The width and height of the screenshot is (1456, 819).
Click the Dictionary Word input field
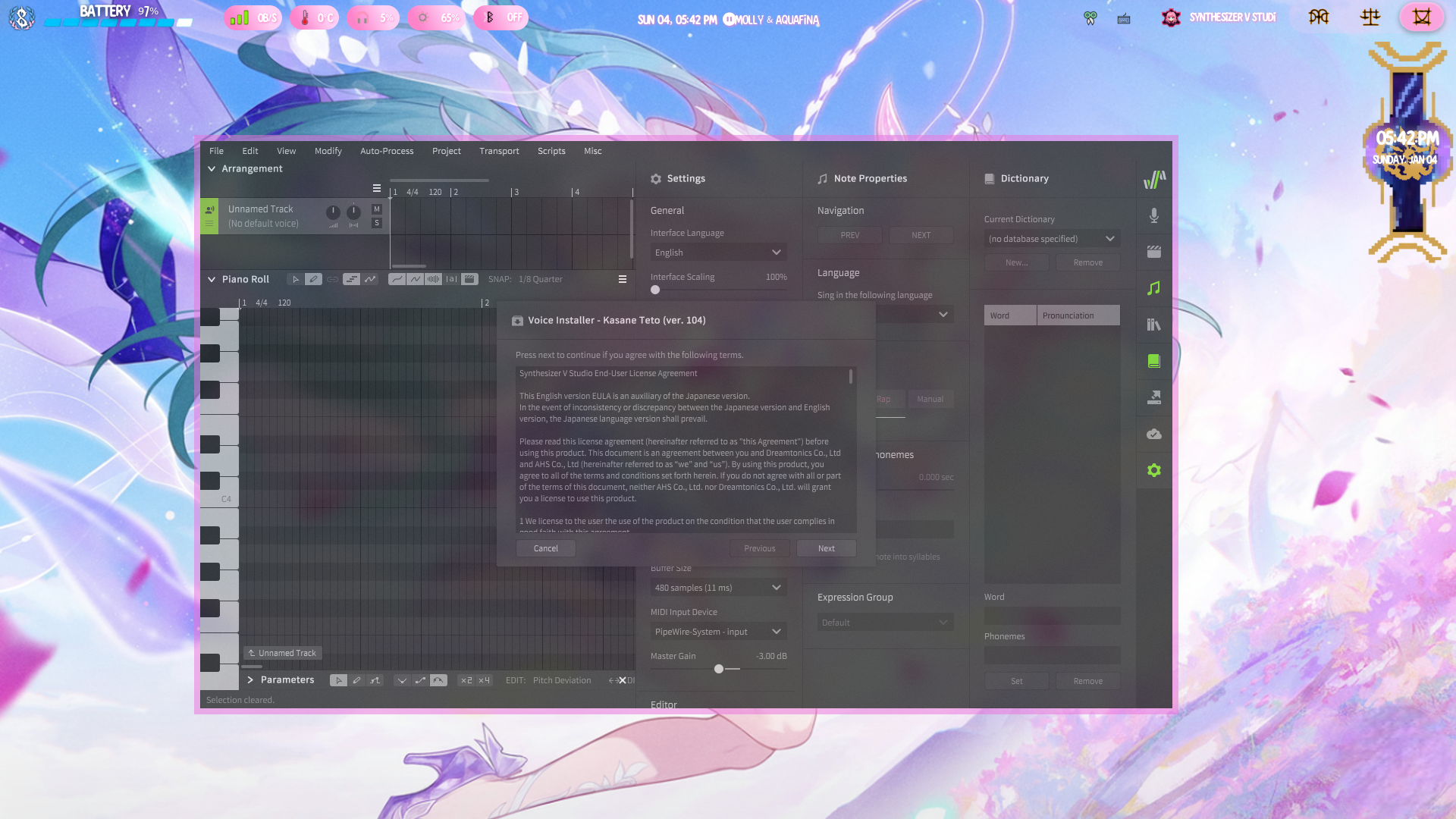coord(1051,616)
